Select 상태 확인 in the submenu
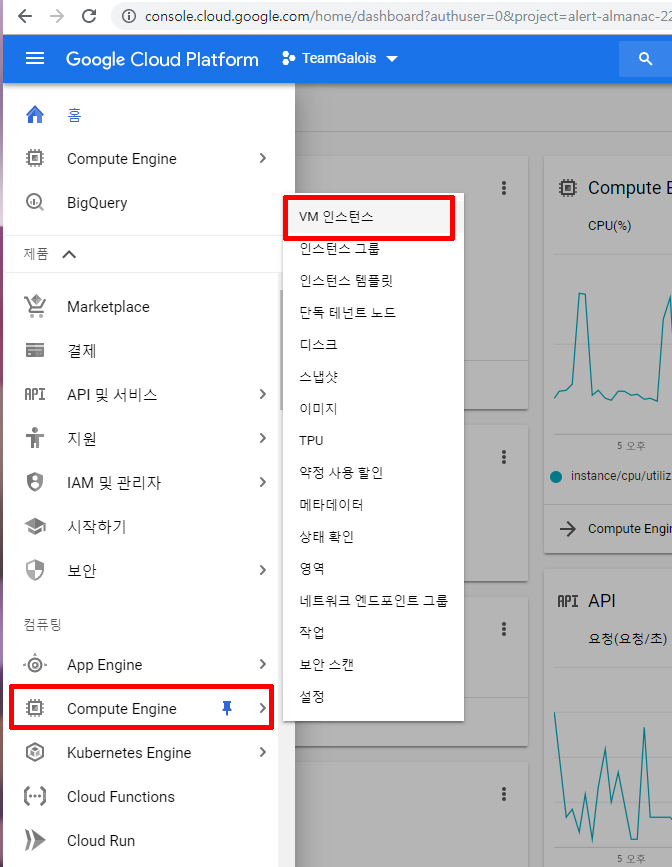Screen dimensions: 672x867 [x=373, y=536]
